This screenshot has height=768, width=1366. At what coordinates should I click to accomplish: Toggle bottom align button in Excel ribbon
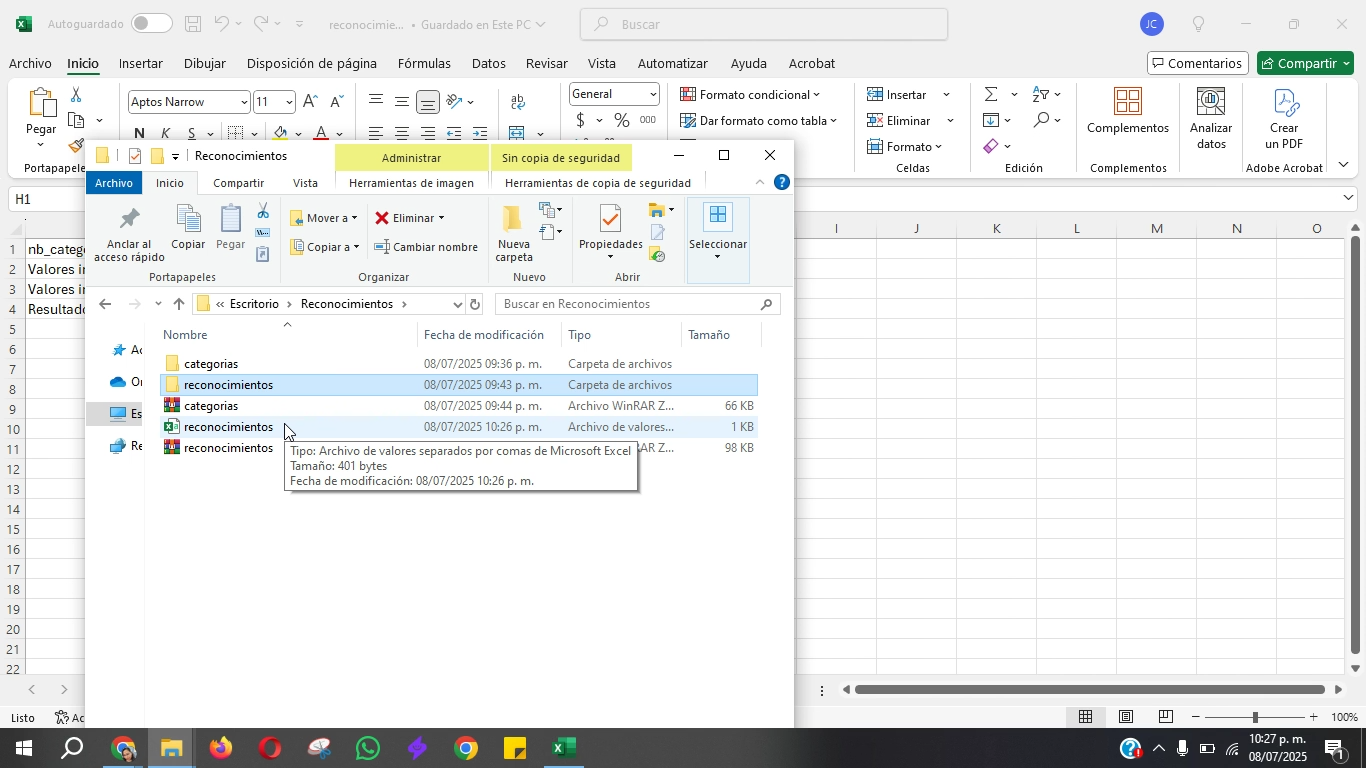(427, 101)
